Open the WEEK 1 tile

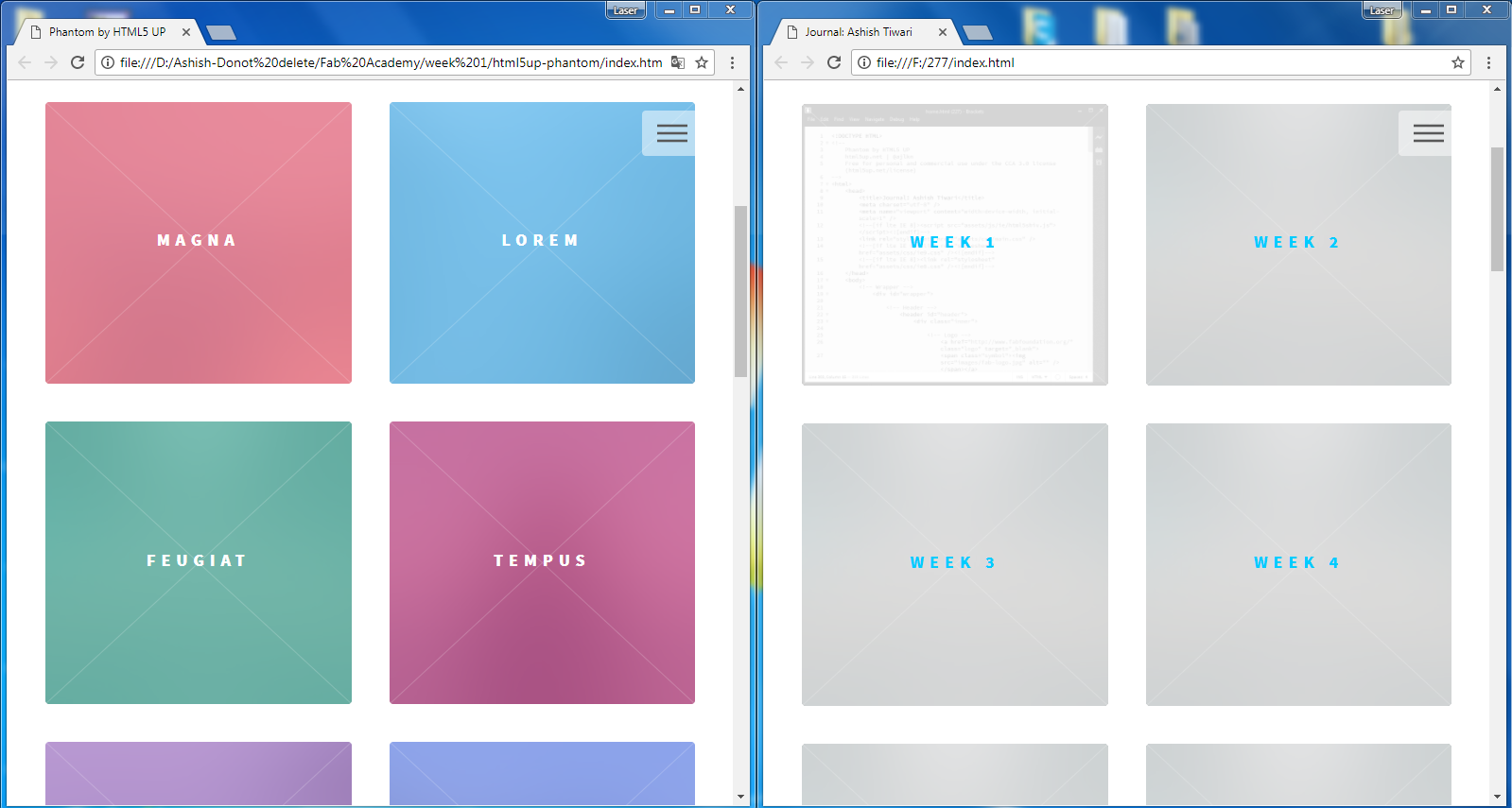pos(955,245)
